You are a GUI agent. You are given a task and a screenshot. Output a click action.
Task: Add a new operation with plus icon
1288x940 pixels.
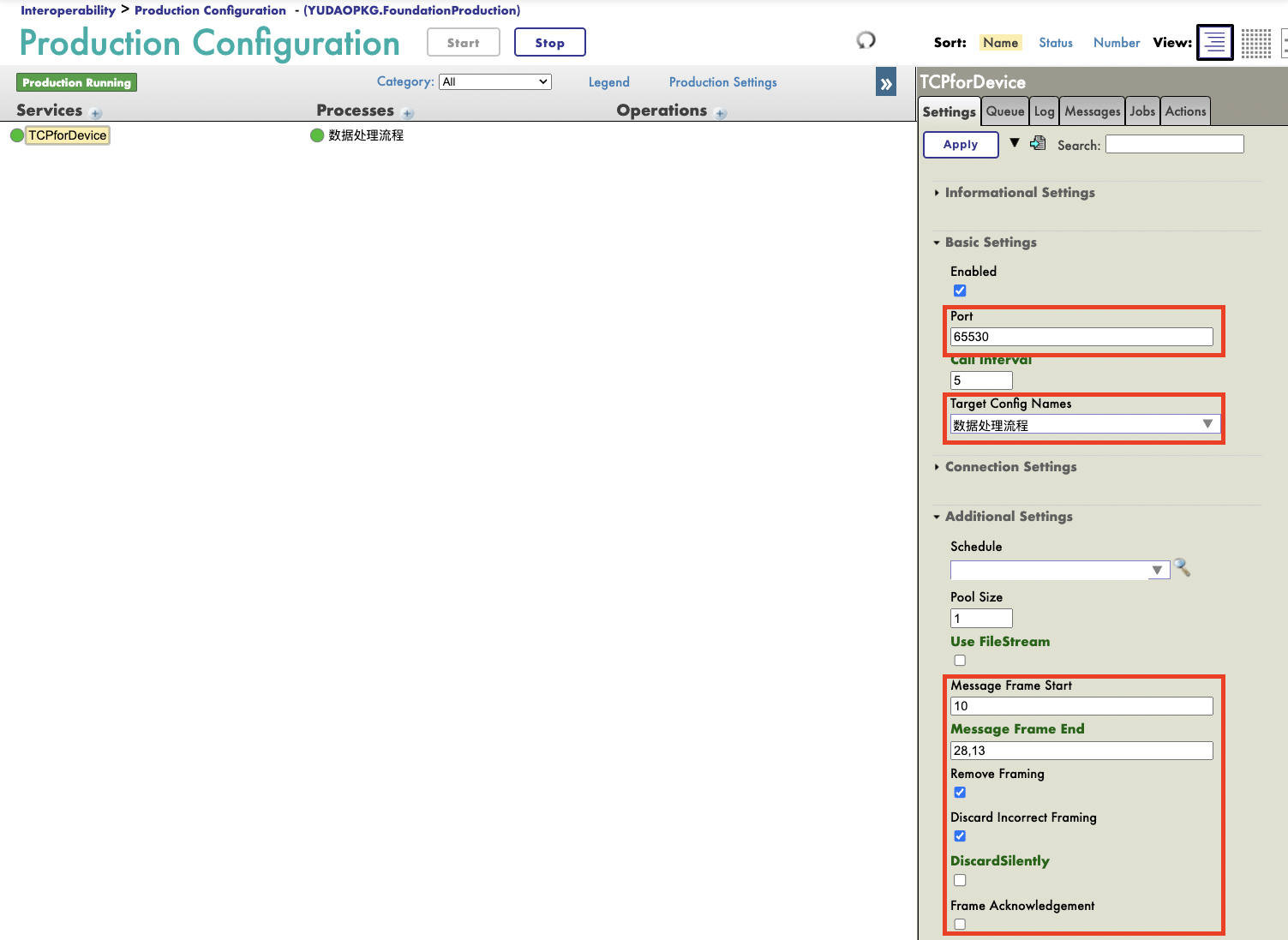(721, 113)
